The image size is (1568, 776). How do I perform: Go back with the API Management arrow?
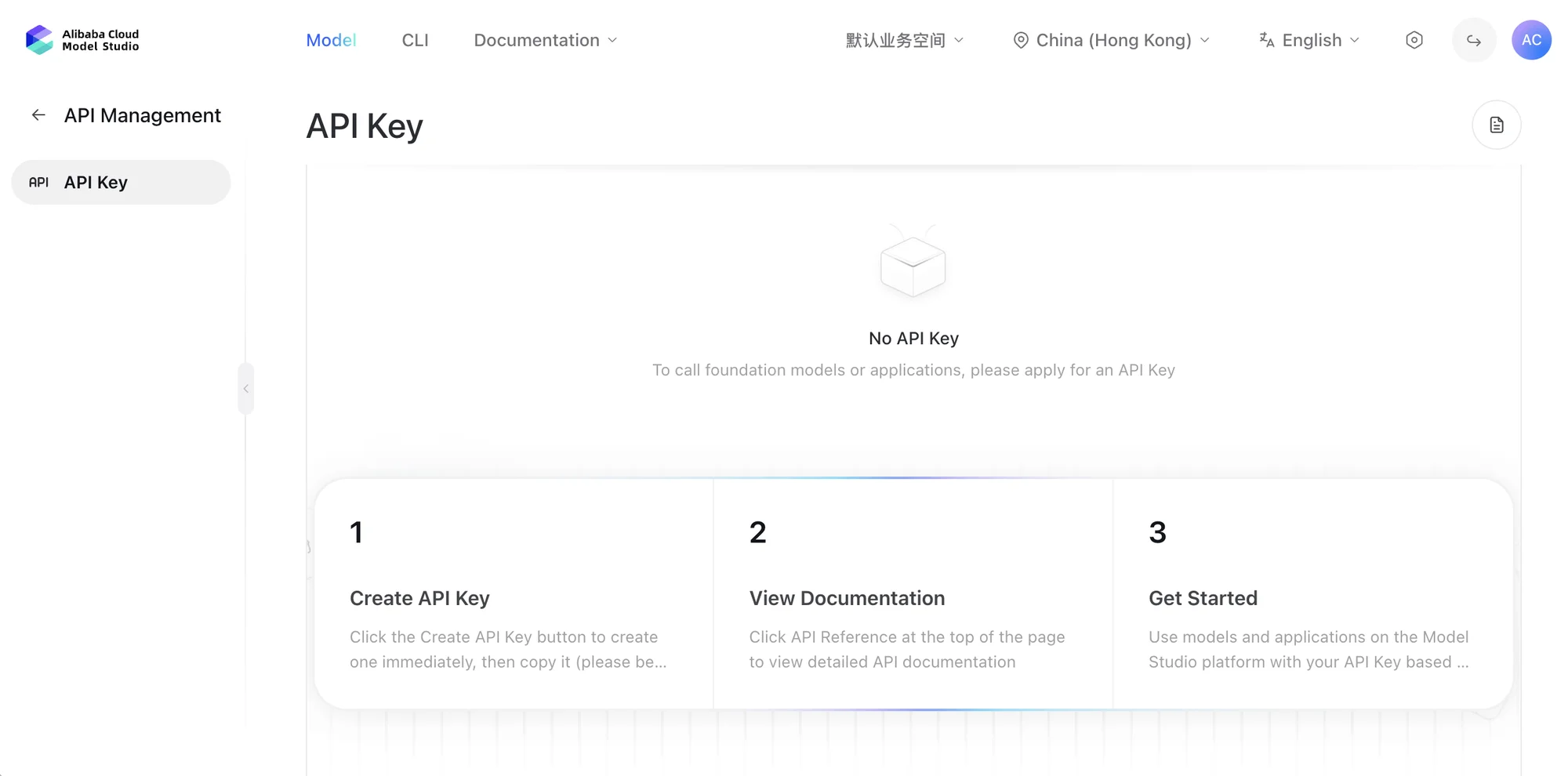click(38, 115)
